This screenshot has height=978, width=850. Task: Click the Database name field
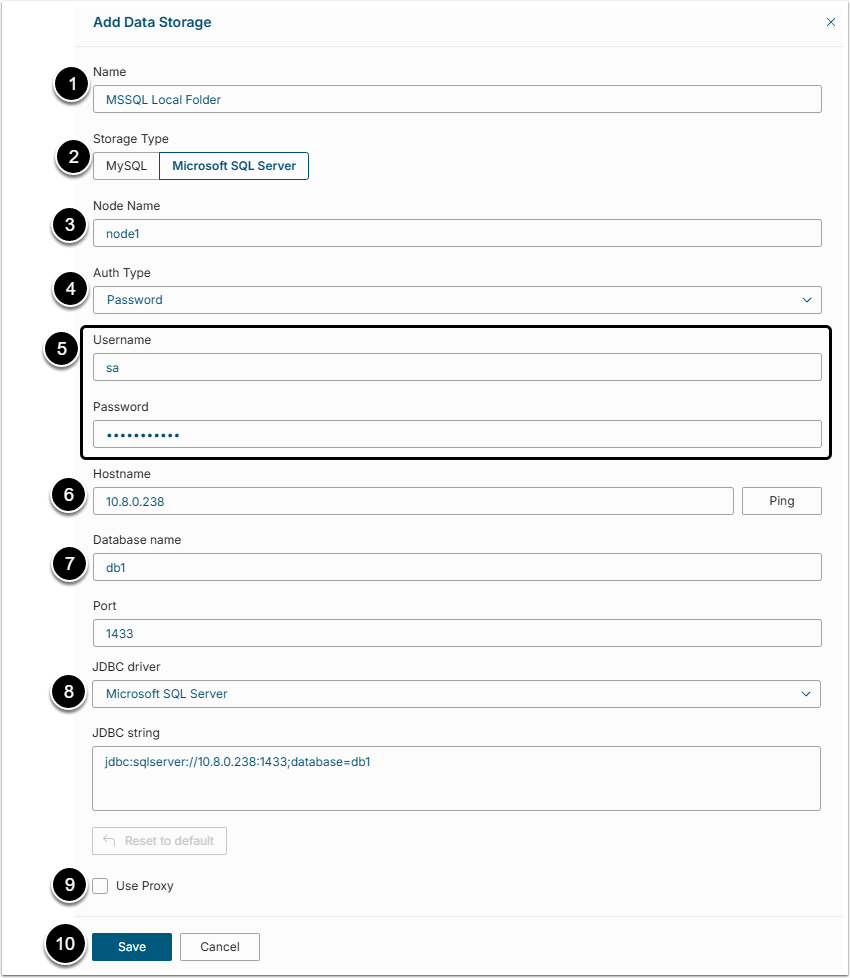pos(456,567)
